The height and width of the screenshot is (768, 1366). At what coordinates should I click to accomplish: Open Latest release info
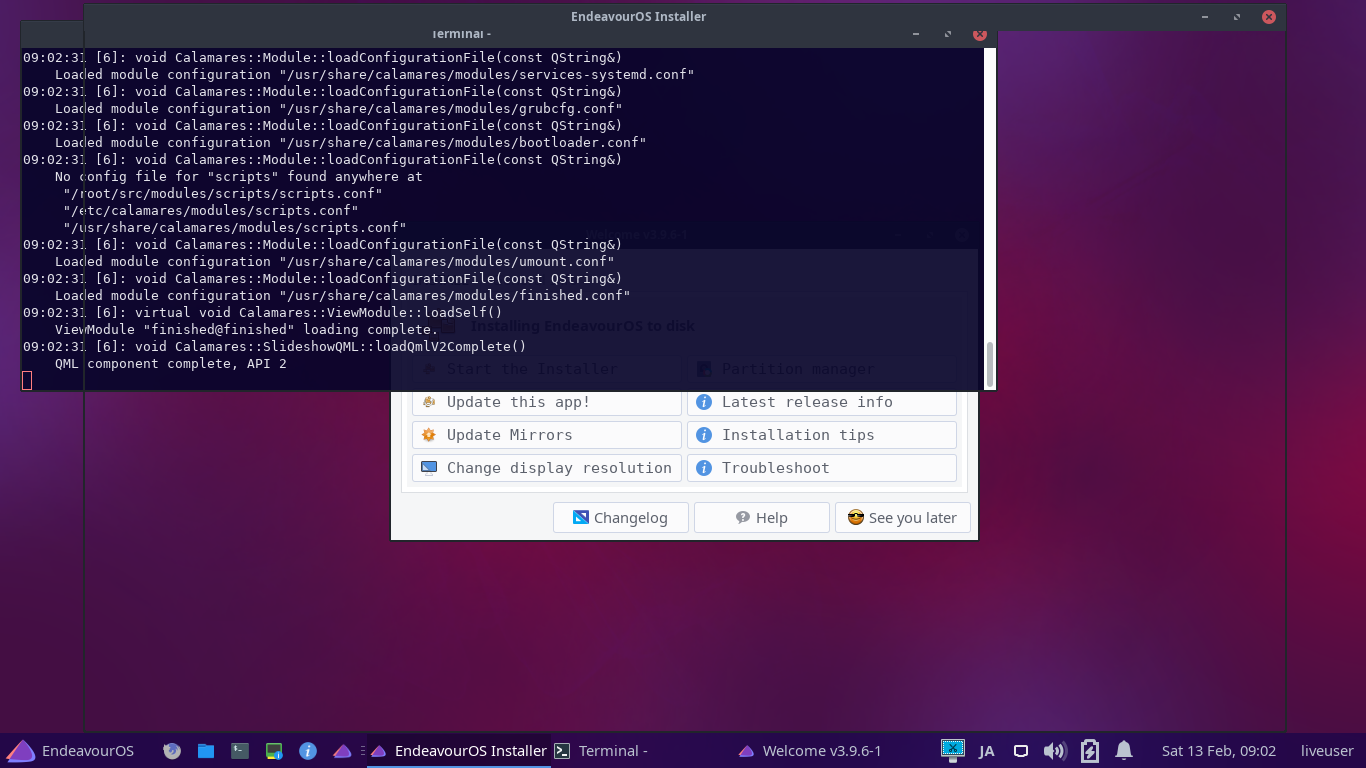tap(821, 402)
